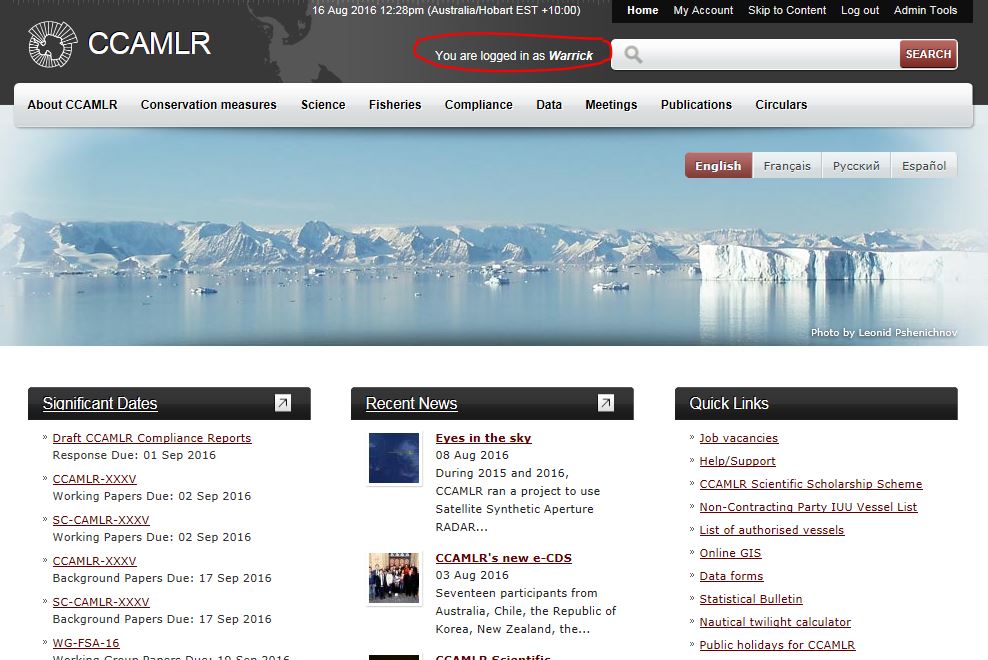Switch language to Русский

point(856,165)
